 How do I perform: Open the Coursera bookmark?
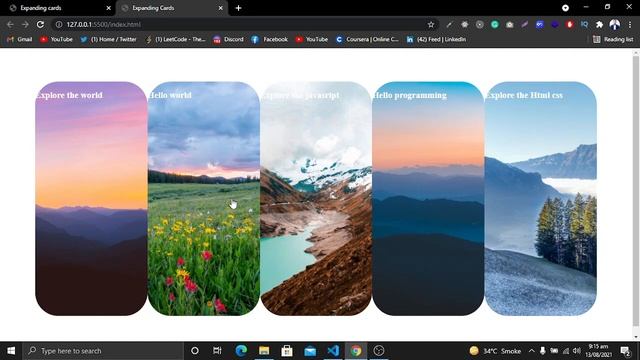(x=367, y=39)
